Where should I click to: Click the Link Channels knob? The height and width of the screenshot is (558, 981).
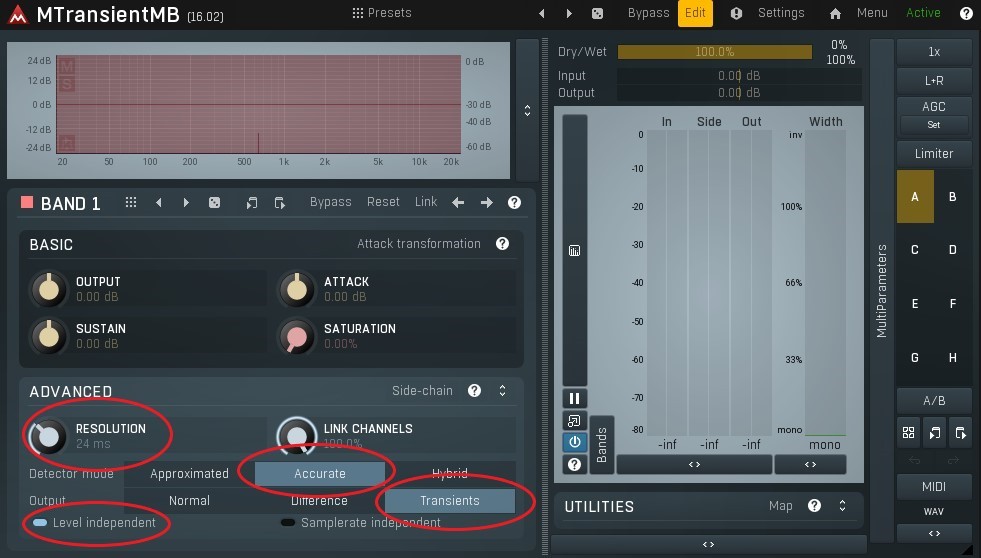click(x=297, y=436)
